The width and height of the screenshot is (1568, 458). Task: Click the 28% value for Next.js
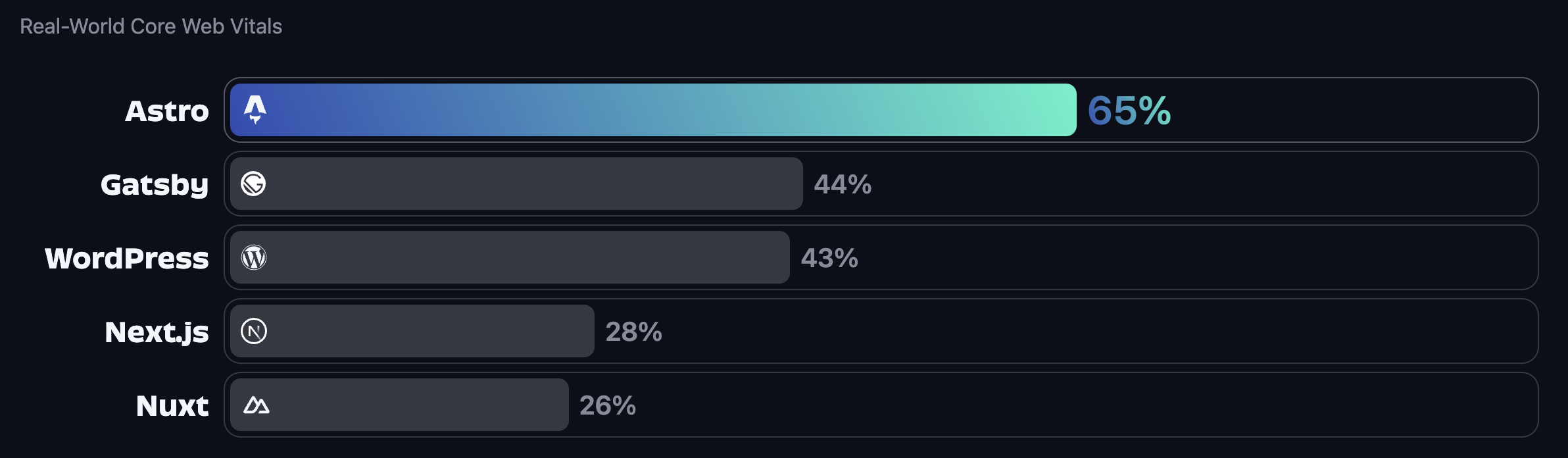point(633,332)
